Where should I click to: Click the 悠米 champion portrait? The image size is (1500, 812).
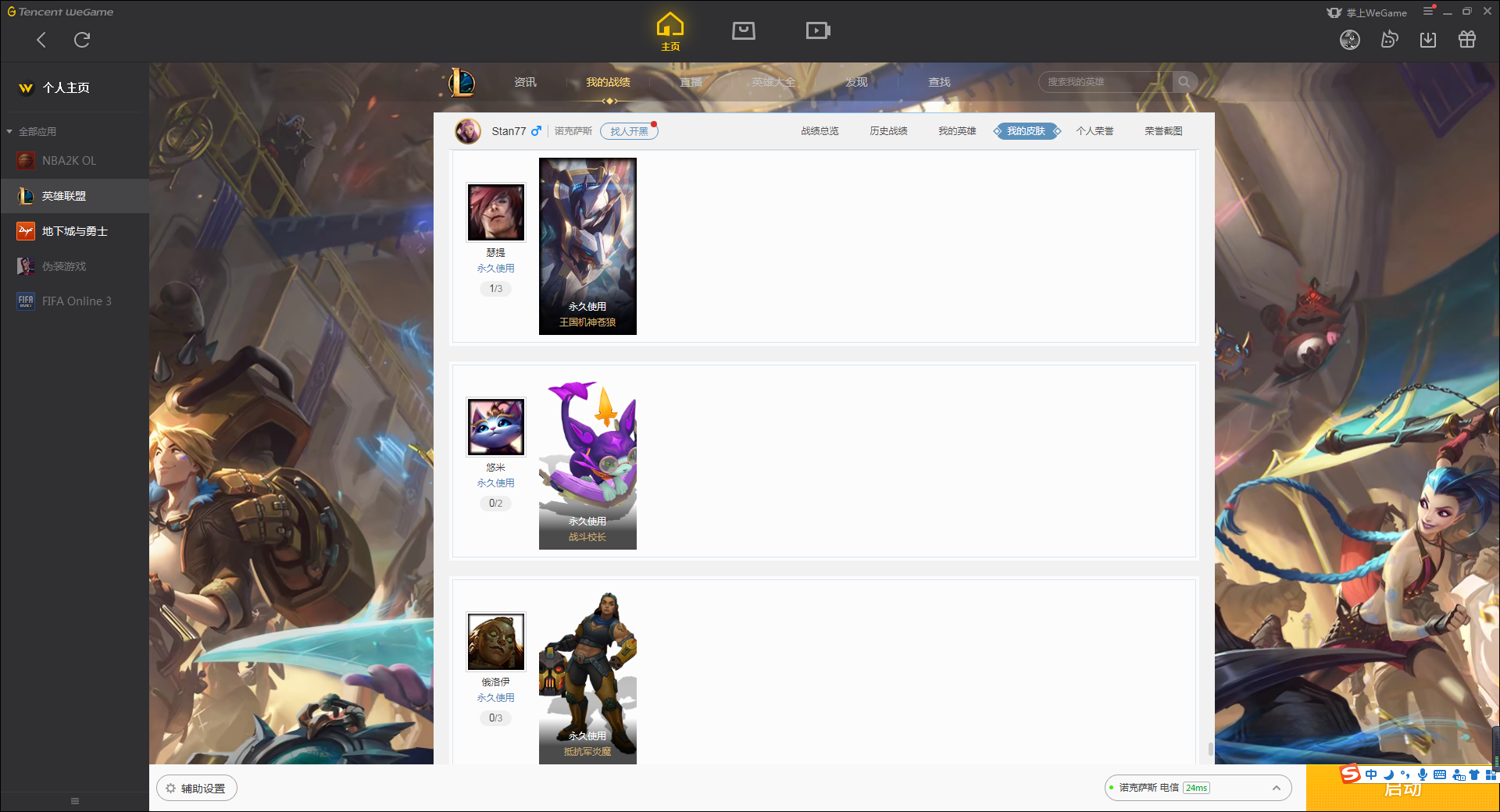(496, 427)
